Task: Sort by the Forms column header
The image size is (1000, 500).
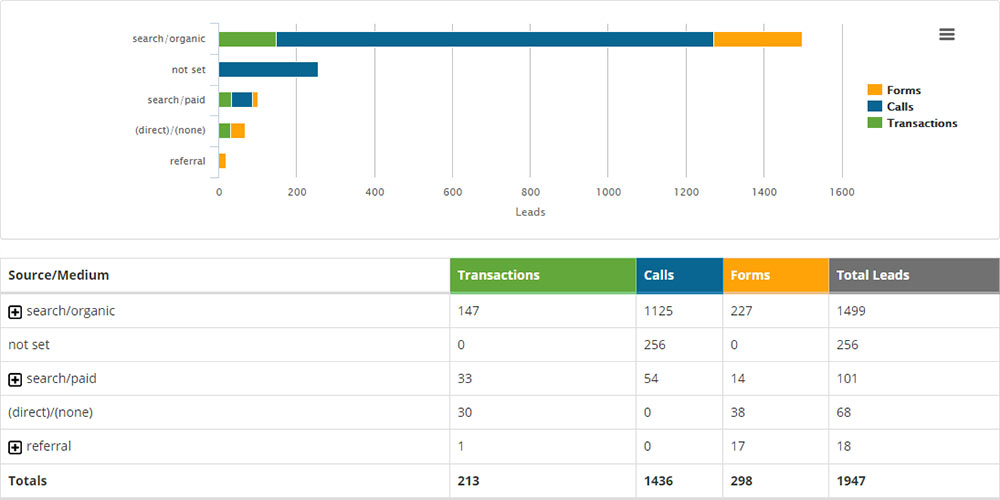Action: [x=776, y=276]
